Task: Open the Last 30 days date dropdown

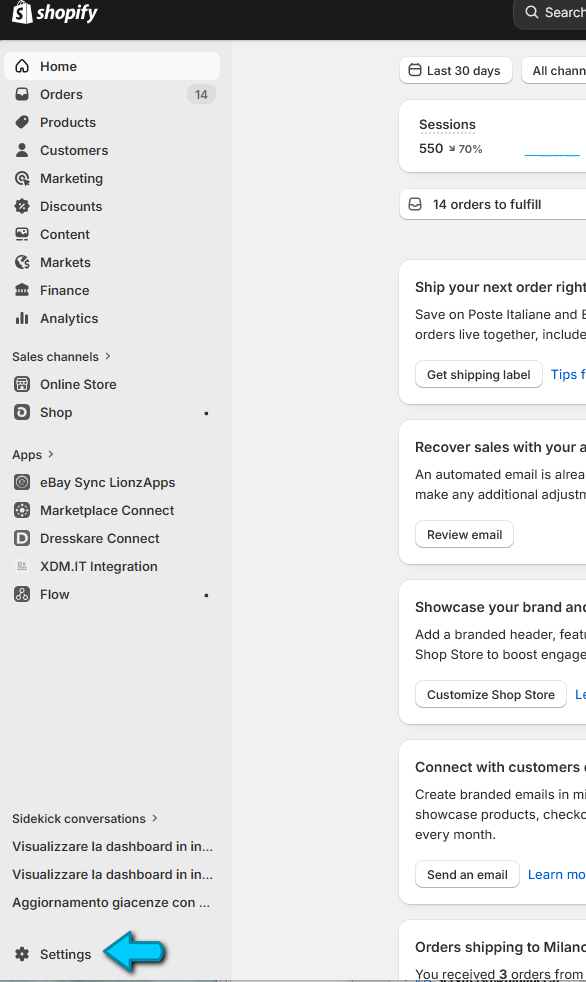Action: pos(456,70)
